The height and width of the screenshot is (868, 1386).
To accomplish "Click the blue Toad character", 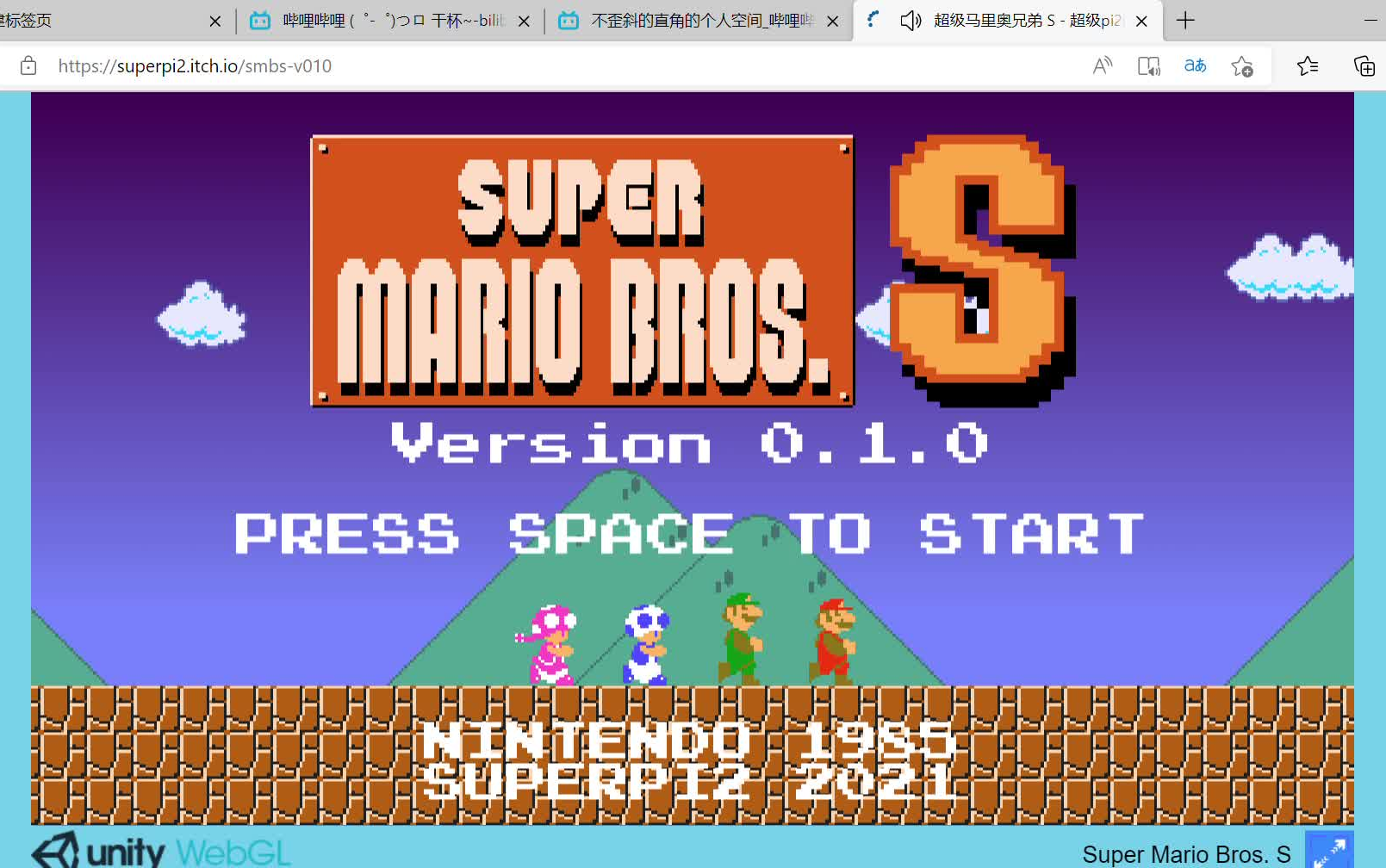I will pyautogui.click(x=646, y=644).
